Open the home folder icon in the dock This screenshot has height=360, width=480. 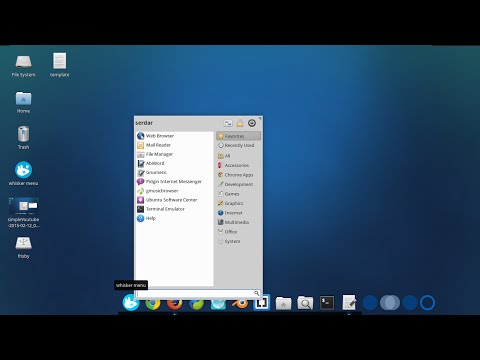click(x=283, y=303)
